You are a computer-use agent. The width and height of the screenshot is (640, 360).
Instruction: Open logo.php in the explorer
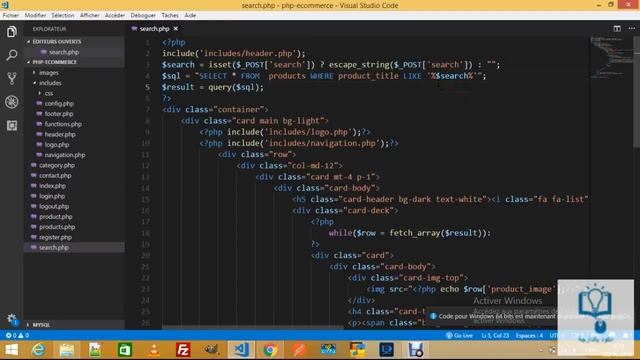click(x=57, y=144)
